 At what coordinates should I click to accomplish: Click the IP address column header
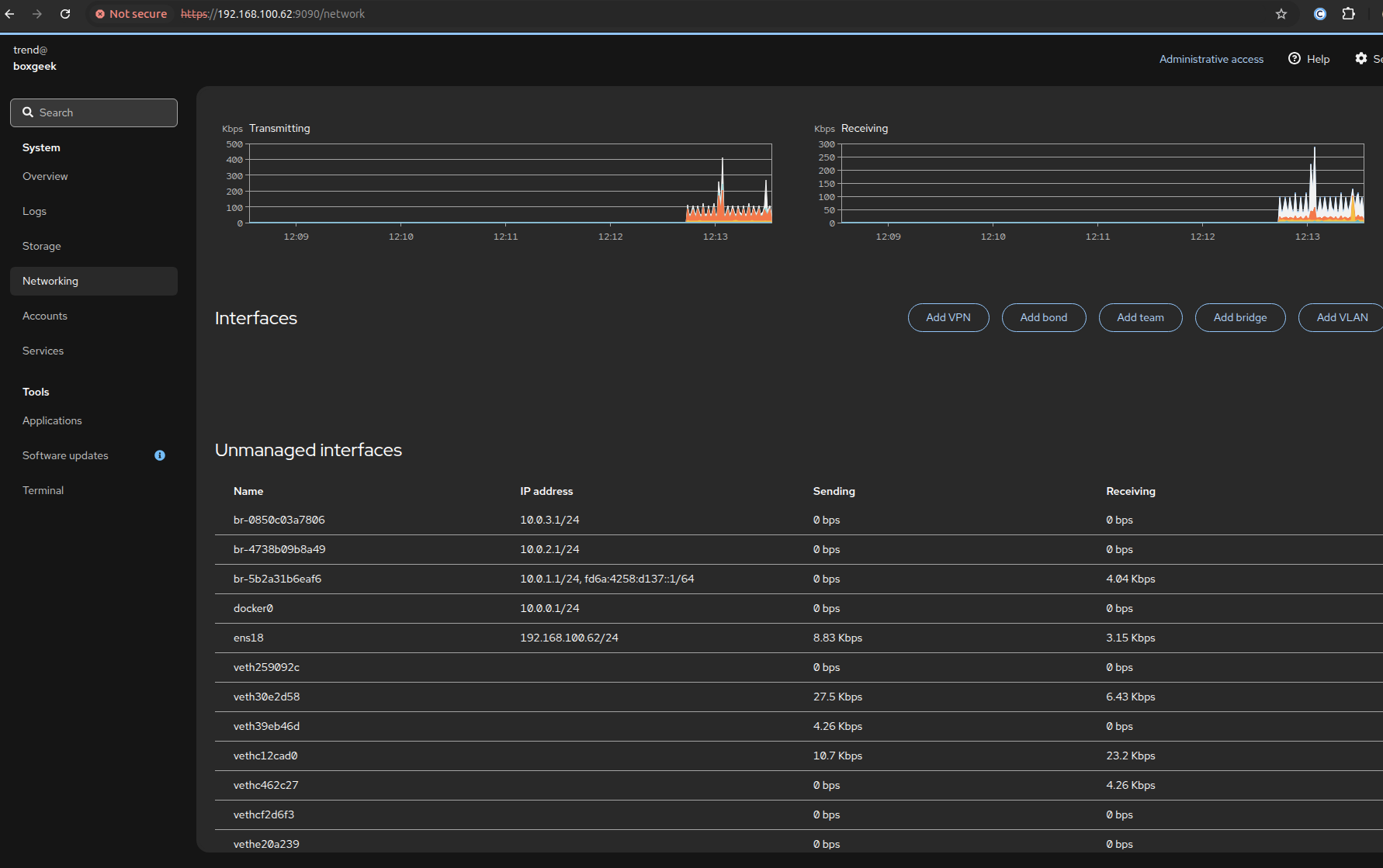pyautogui.click(x=546, y=491)
